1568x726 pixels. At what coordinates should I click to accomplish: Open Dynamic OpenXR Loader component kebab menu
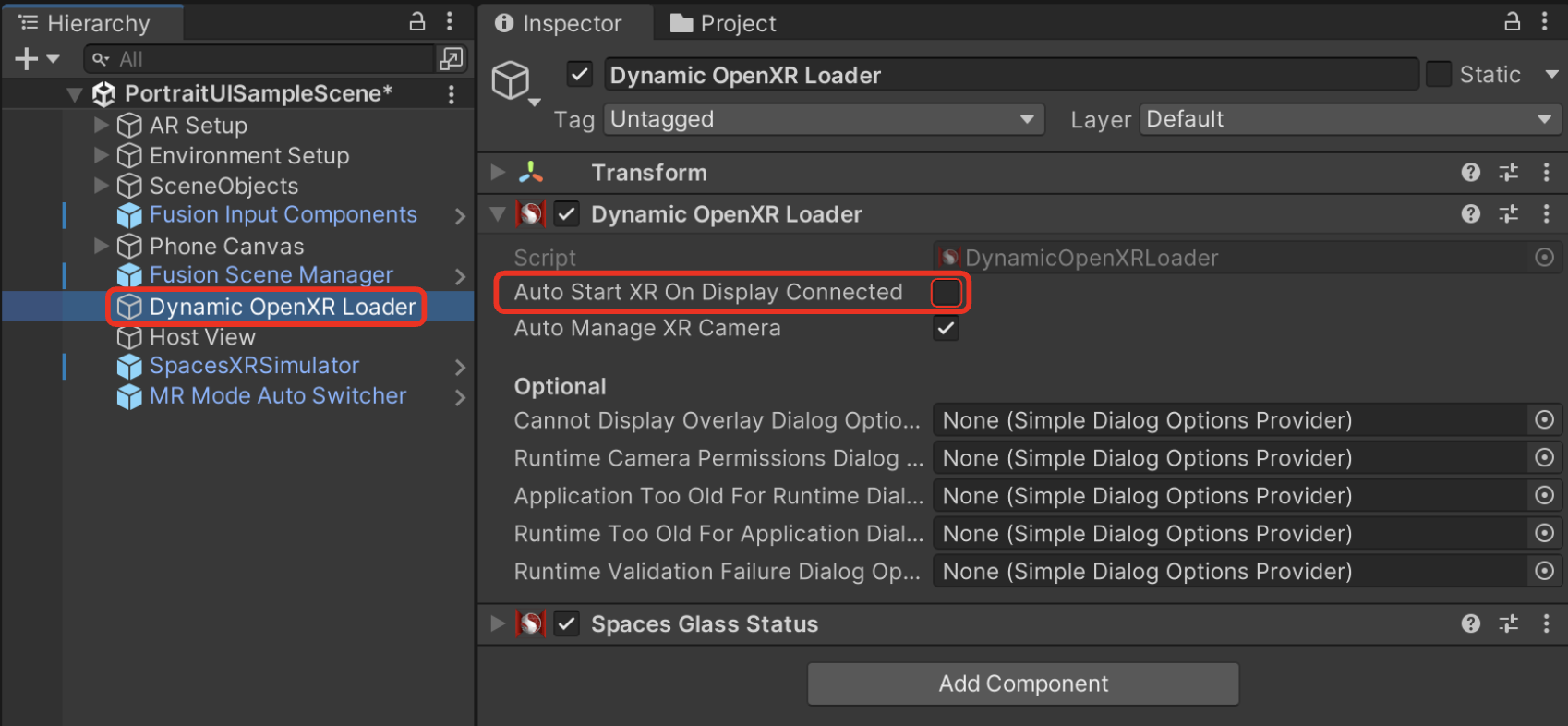(x=1547, y=214)
